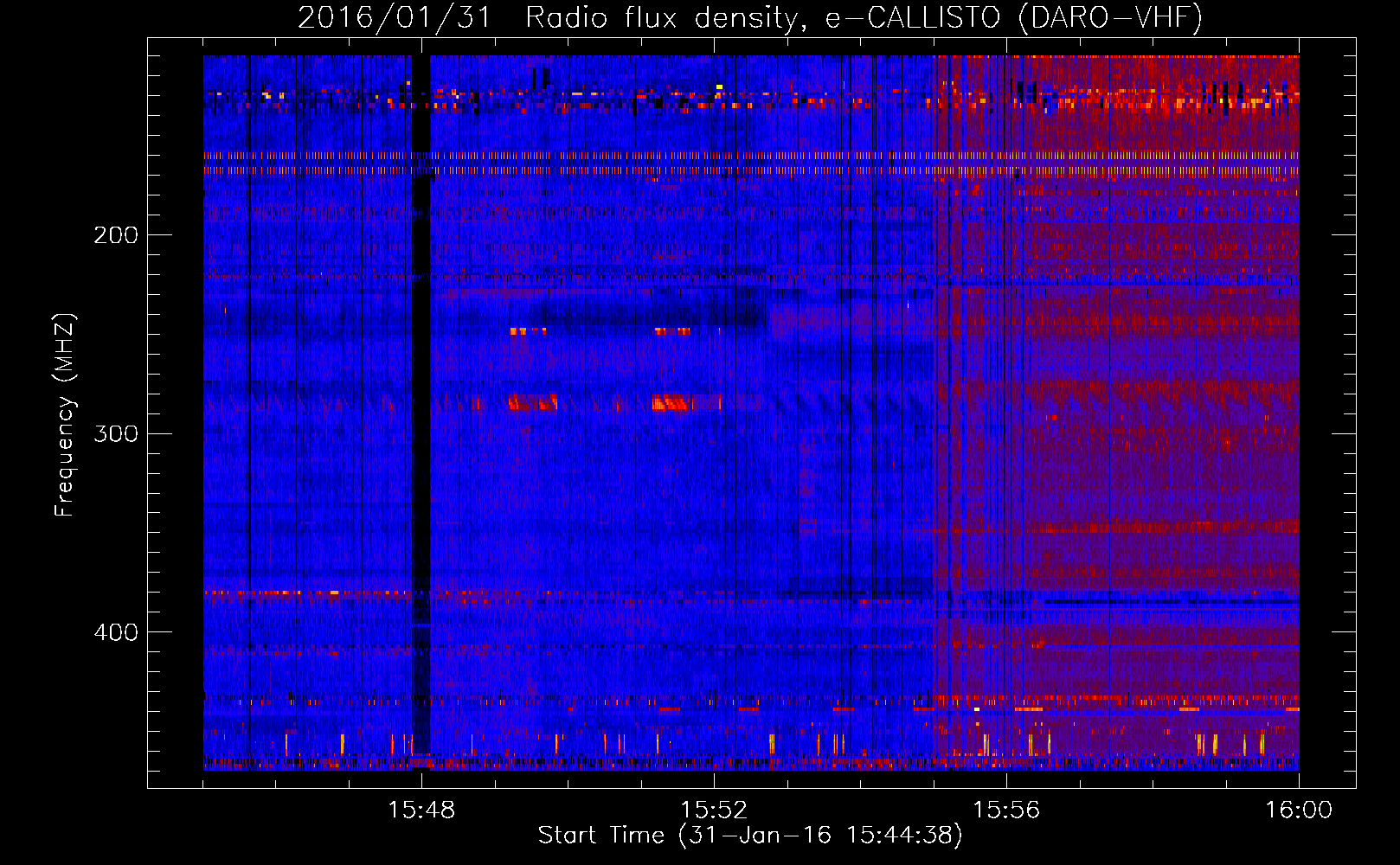Click the 300 frequency tick label
The width and height of the screenshot is (1400, 865).
(x=116, y=433)
